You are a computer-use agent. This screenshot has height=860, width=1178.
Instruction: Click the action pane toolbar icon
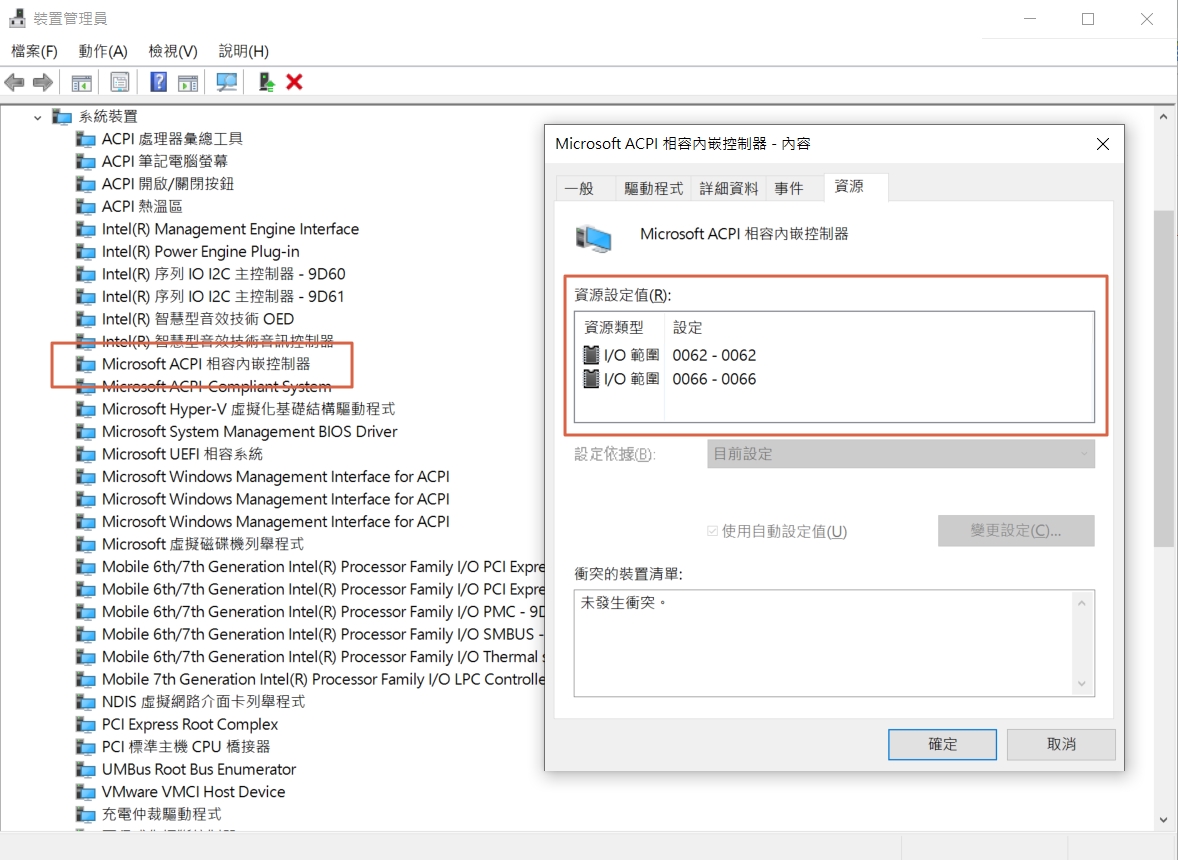click(x=189, y=81)
